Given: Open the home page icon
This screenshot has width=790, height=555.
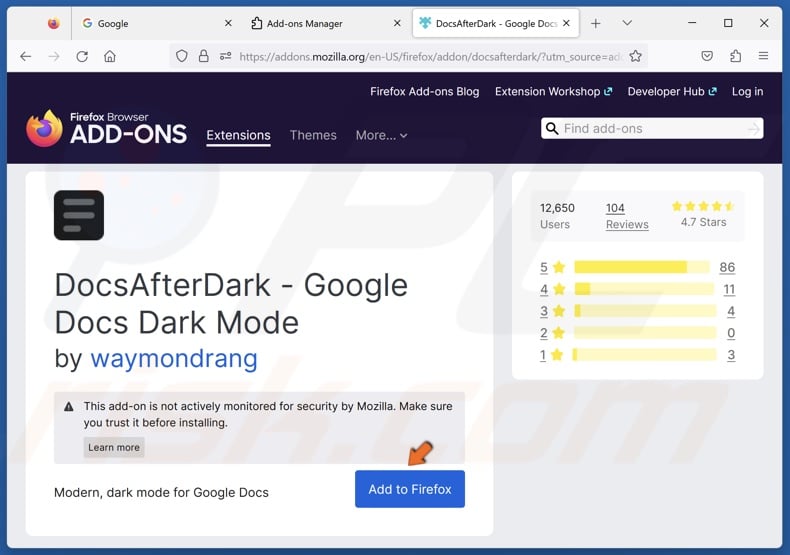Looking at the screenshot, I should pyautogui.click(x=110, y=56).
